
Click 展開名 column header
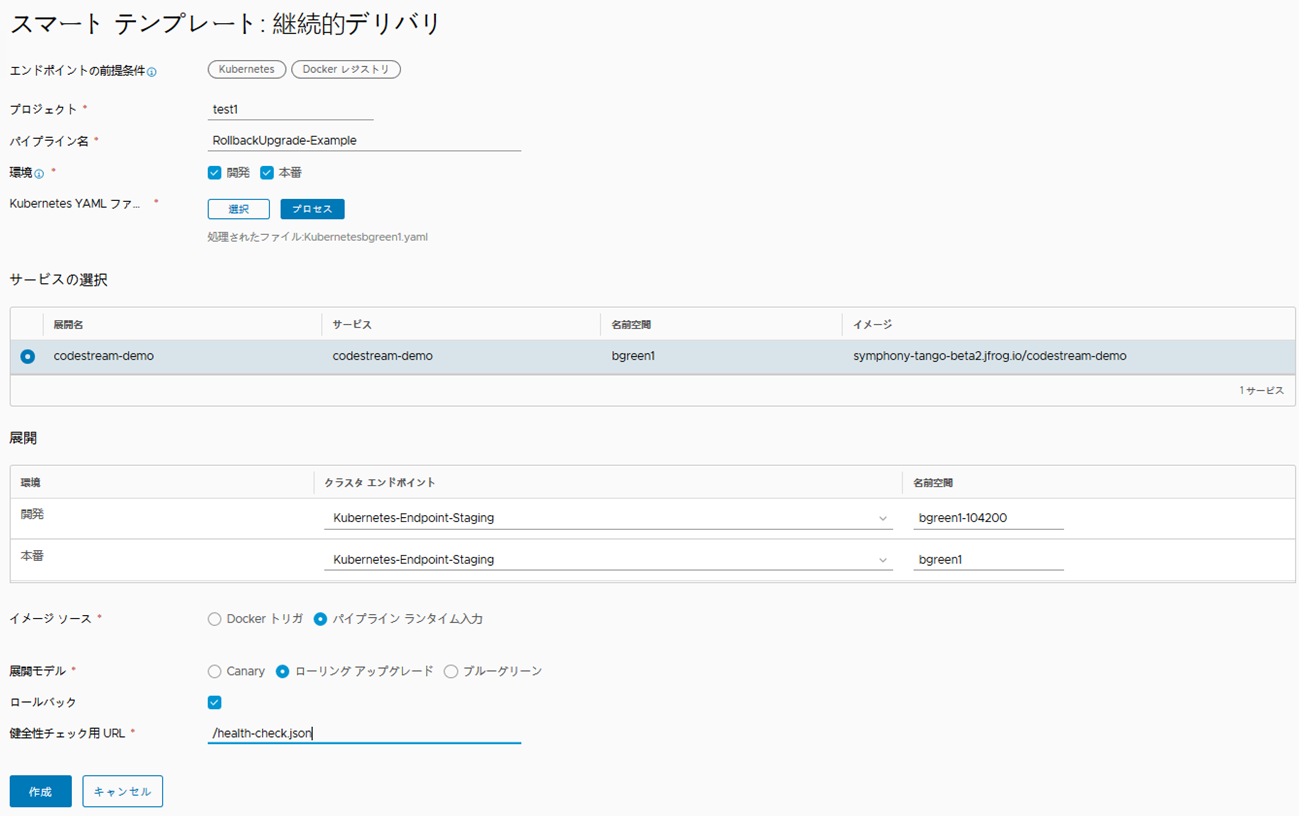69,325
